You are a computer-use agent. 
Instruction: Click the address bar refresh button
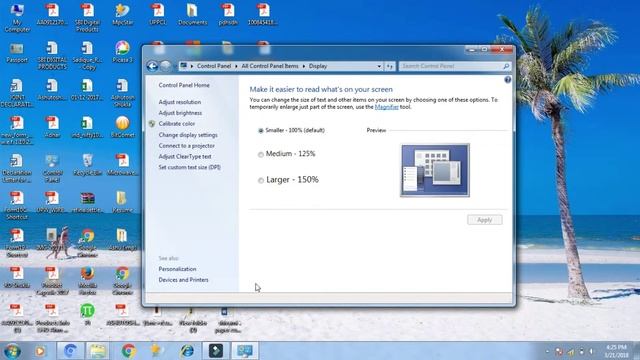(x=390, y=66)
